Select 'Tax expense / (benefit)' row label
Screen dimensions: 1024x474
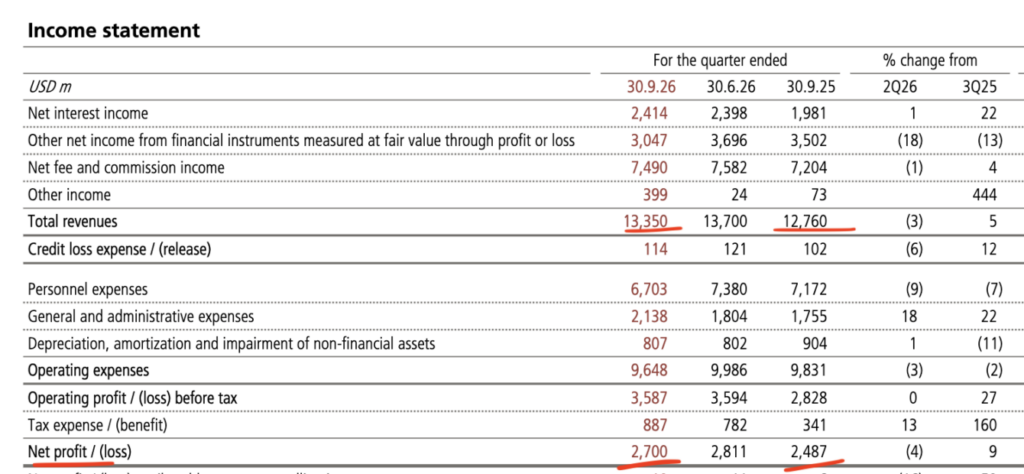pos(97,425)
